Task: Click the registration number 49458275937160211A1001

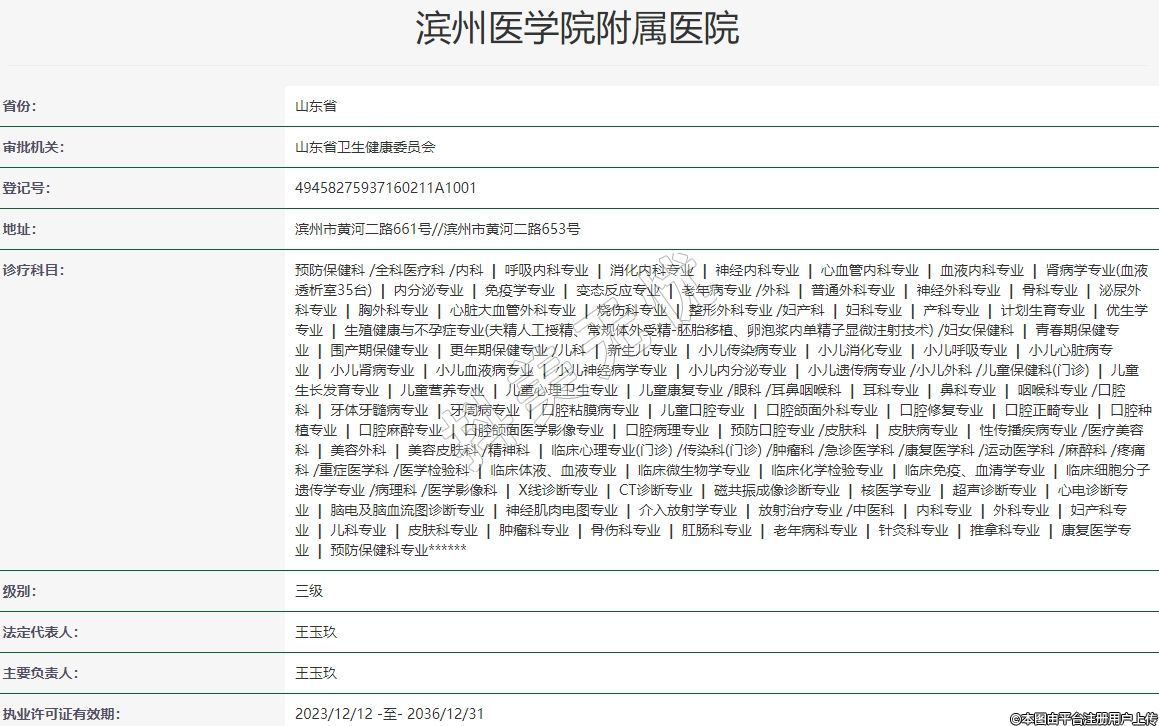Action: pyautogui.click(x=385, y=188)
